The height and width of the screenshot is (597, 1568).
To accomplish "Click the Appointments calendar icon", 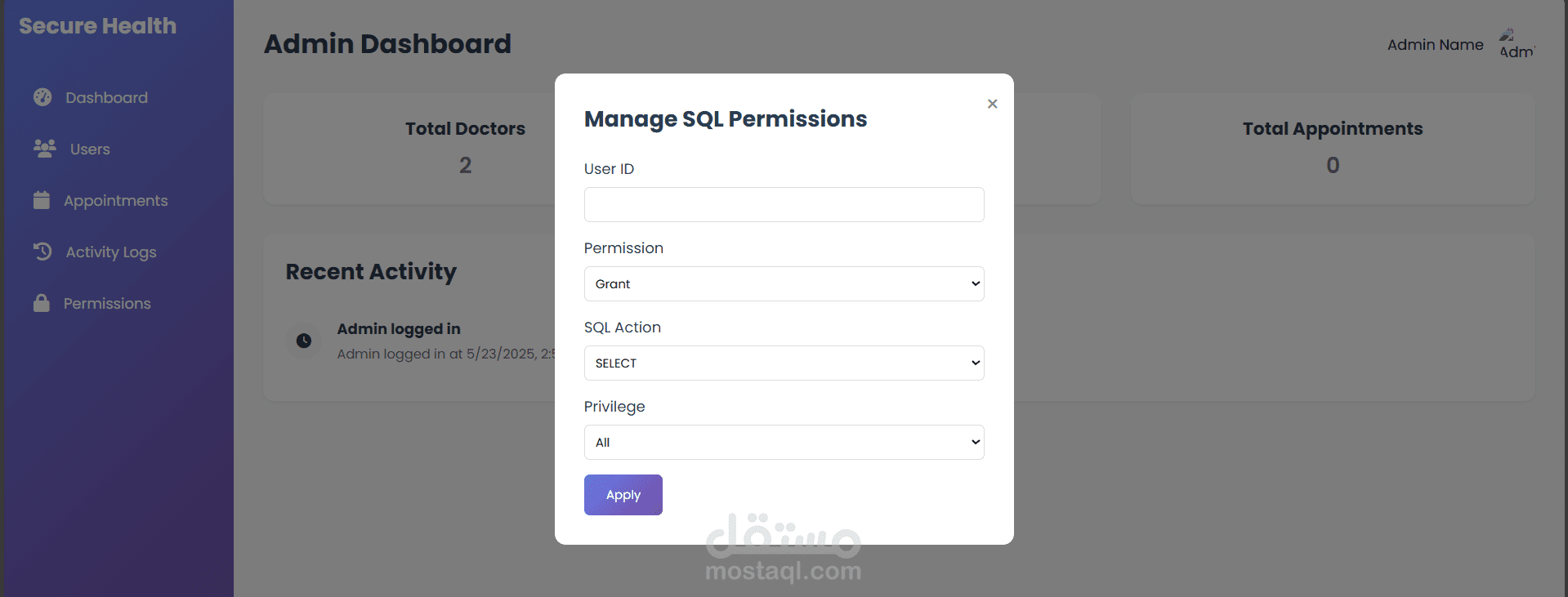I will pos(42,200).
